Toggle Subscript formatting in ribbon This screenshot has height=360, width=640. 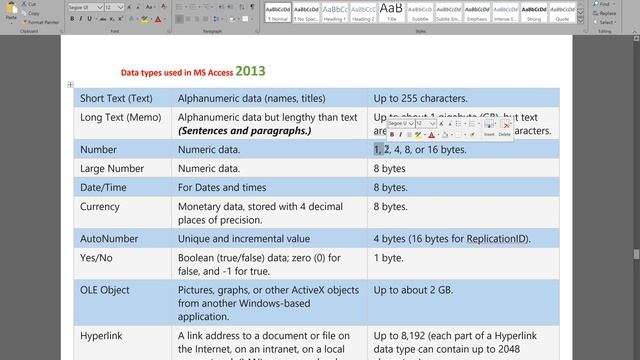(x=112, y=19)
